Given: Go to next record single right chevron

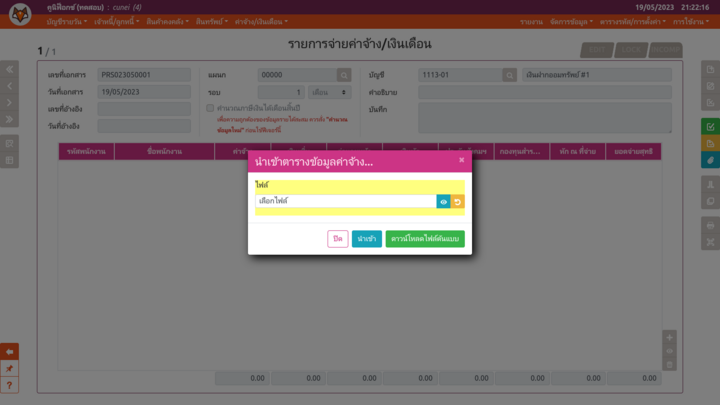Looking at the screenshot, I should [x=10, y=102].
